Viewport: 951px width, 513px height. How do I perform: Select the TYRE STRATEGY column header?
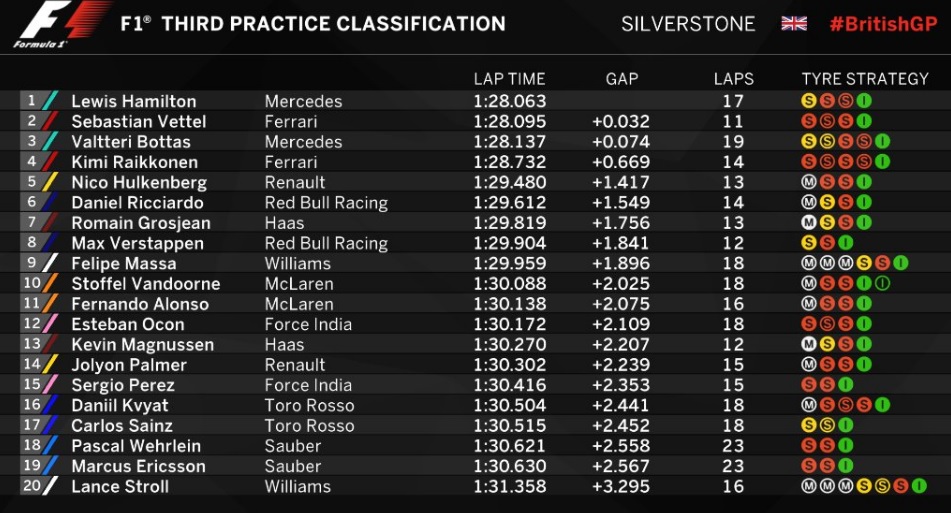(x=865, y=79)
